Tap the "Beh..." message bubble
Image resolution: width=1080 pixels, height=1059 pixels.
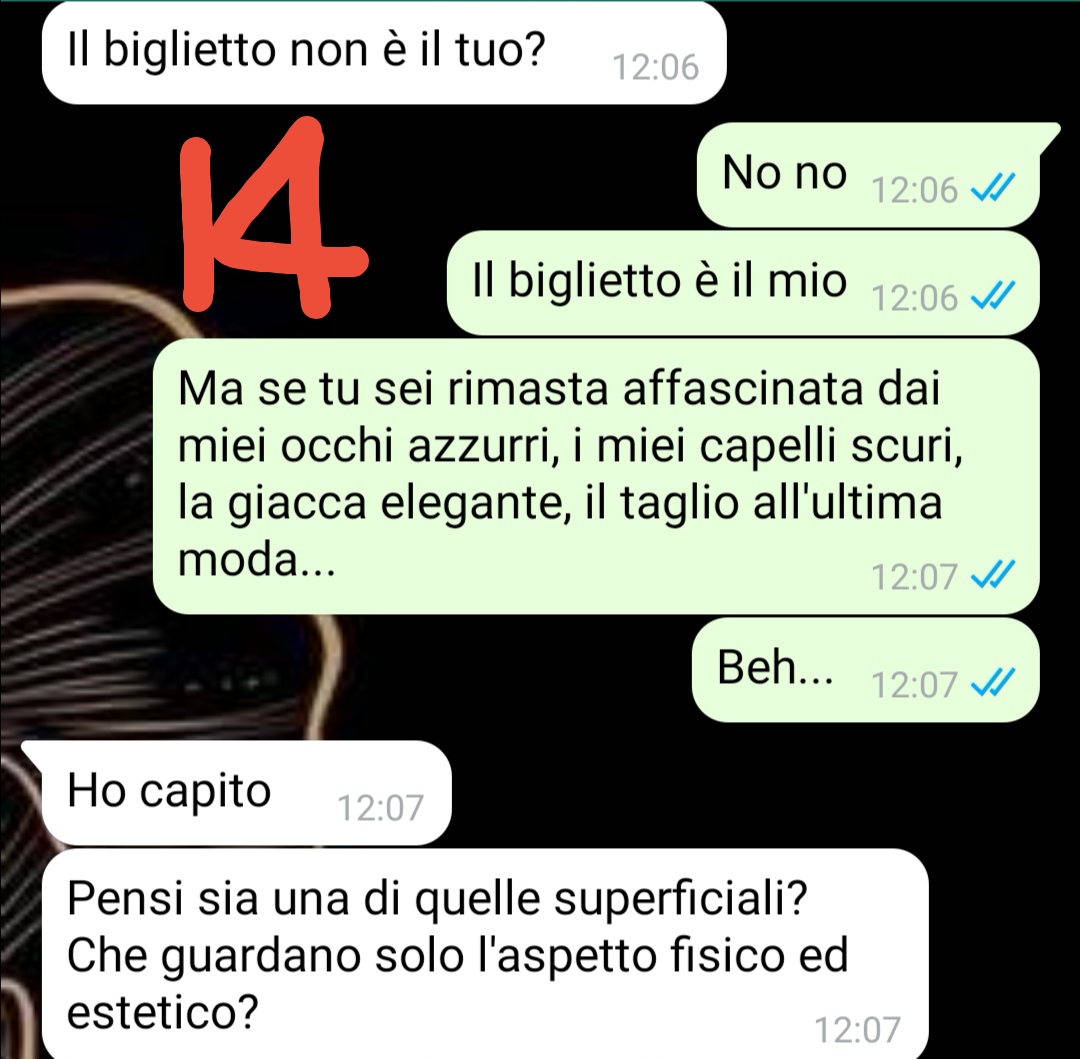click(865, 669)
